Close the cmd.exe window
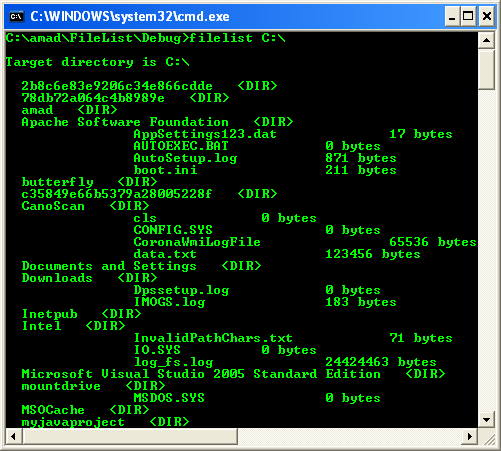The image size is (501, 451). pyautogui.click(x=486, y=16)
